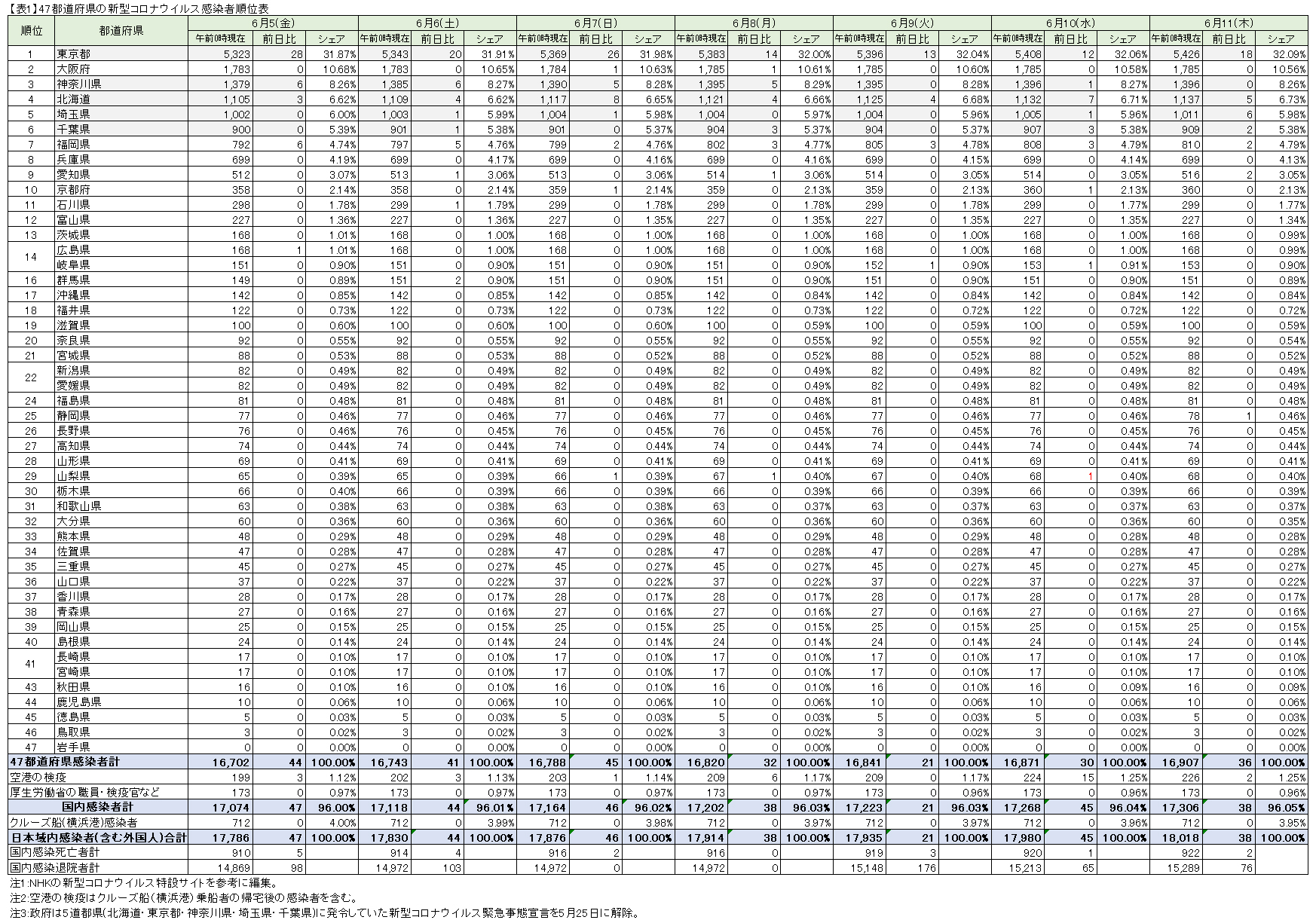
Task: Click the 16,907 prefectures total cell
Action: [1176, 762]
